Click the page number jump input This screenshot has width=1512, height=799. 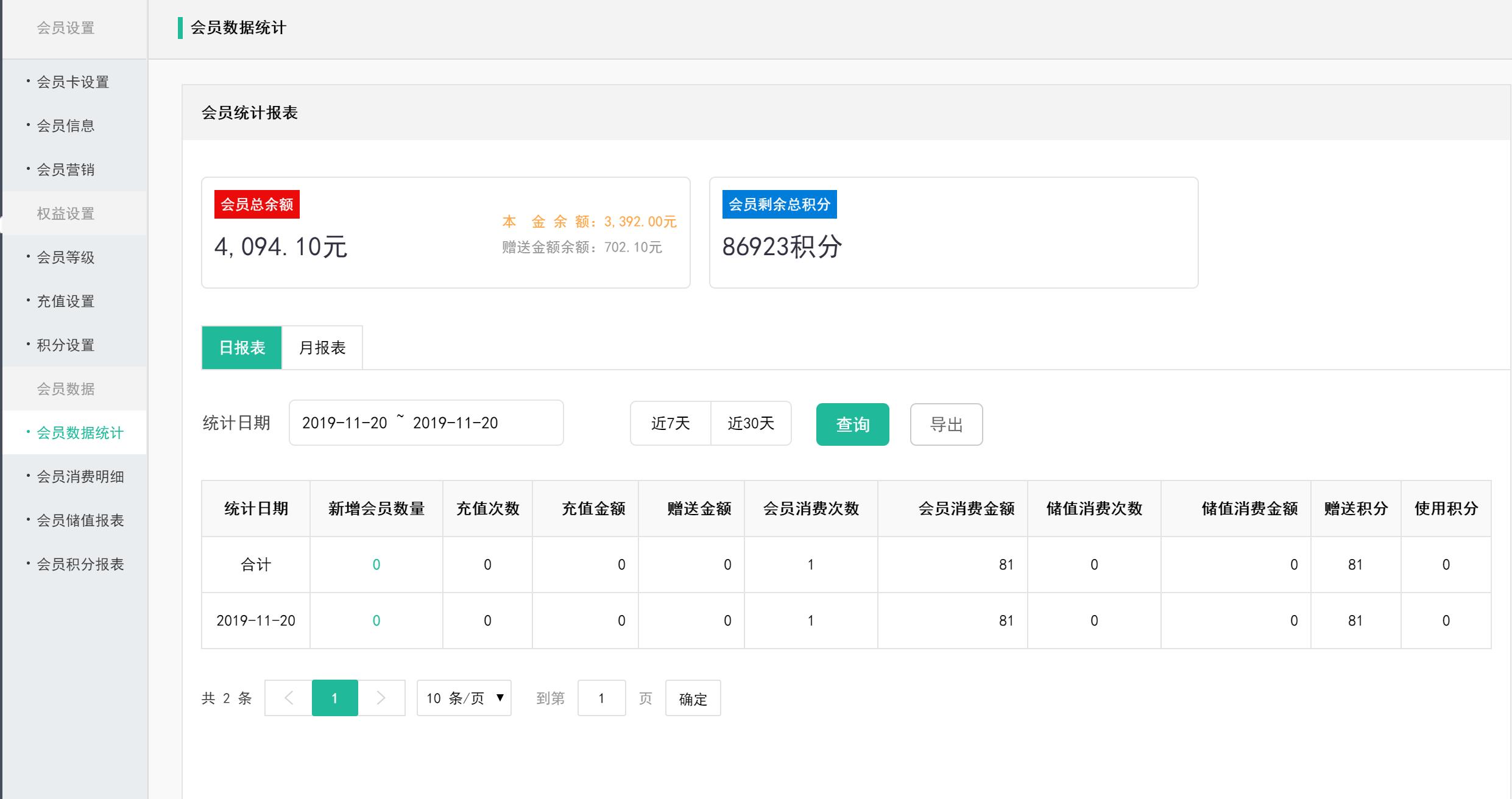pos(601,698)
